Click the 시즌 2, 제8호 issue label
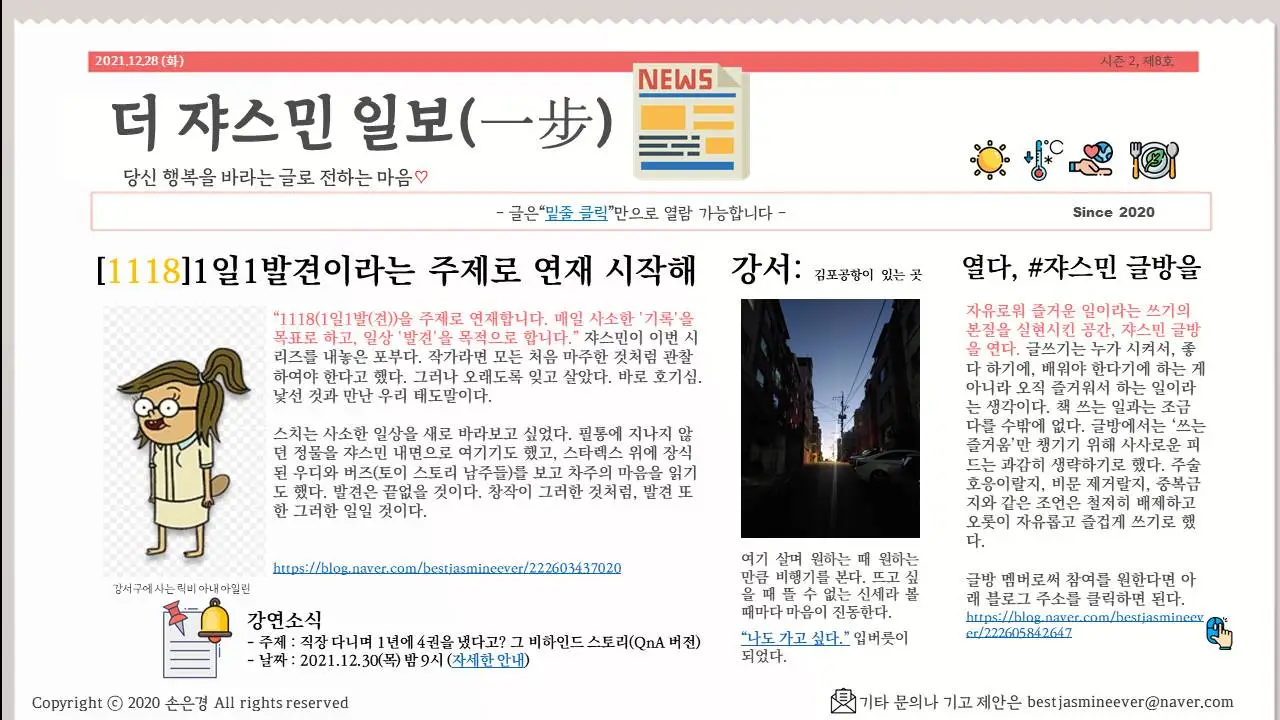1280x720 pixels. (1137, 60)
